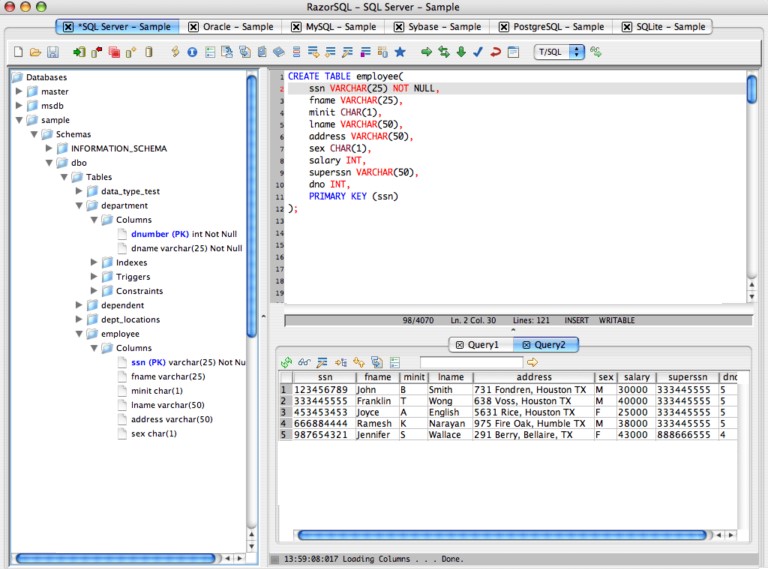The image size is (768, 569).
Task: Collapse the dbo schema node
Action: (48, 163)
